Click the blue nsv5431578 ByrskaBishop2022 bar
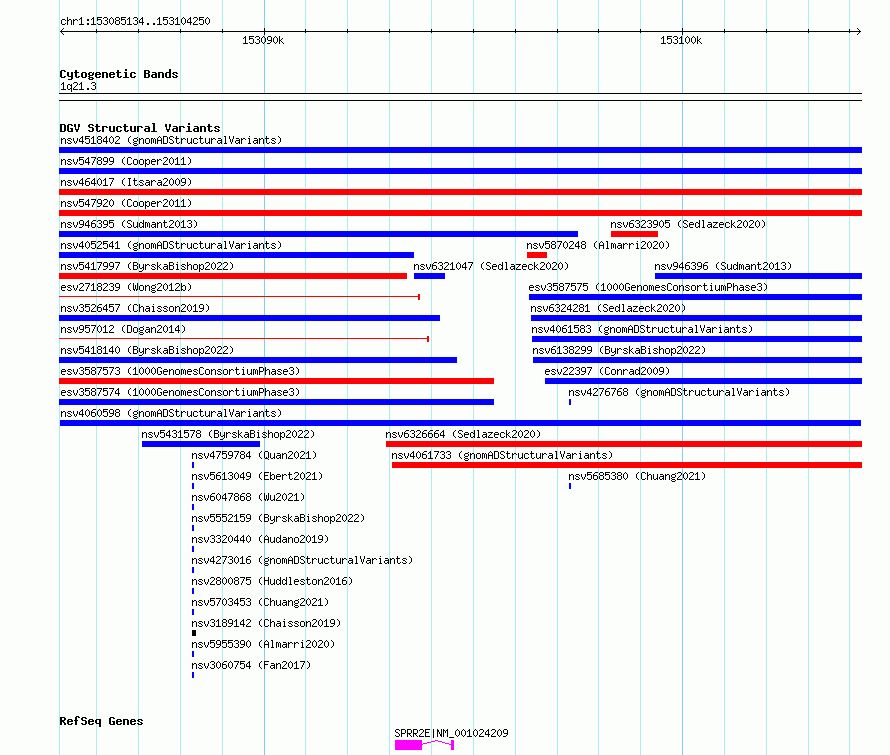The width and height of the screenshot is (890, 755). click(x=201, y=444)
